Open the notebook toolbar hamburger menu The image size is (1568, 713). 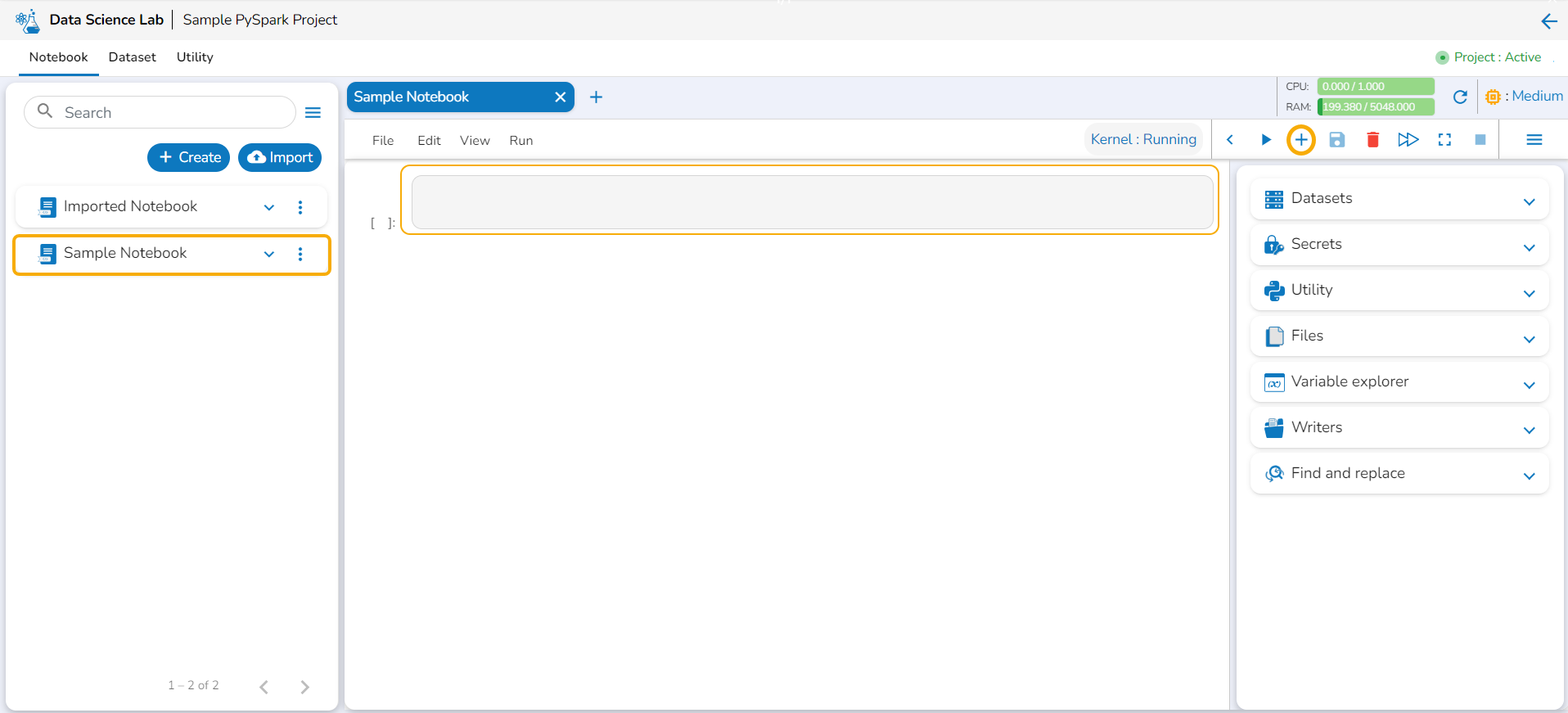pos(1534,140)
